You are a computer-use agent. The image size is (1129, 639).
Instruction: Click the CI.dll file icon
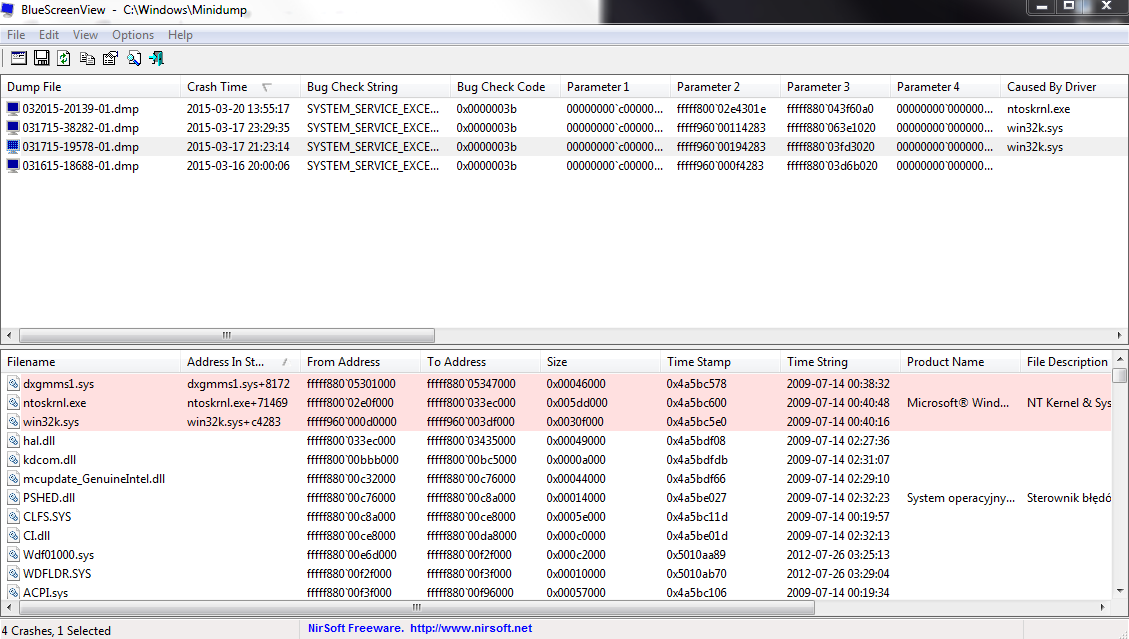click(x=13, y=536)
